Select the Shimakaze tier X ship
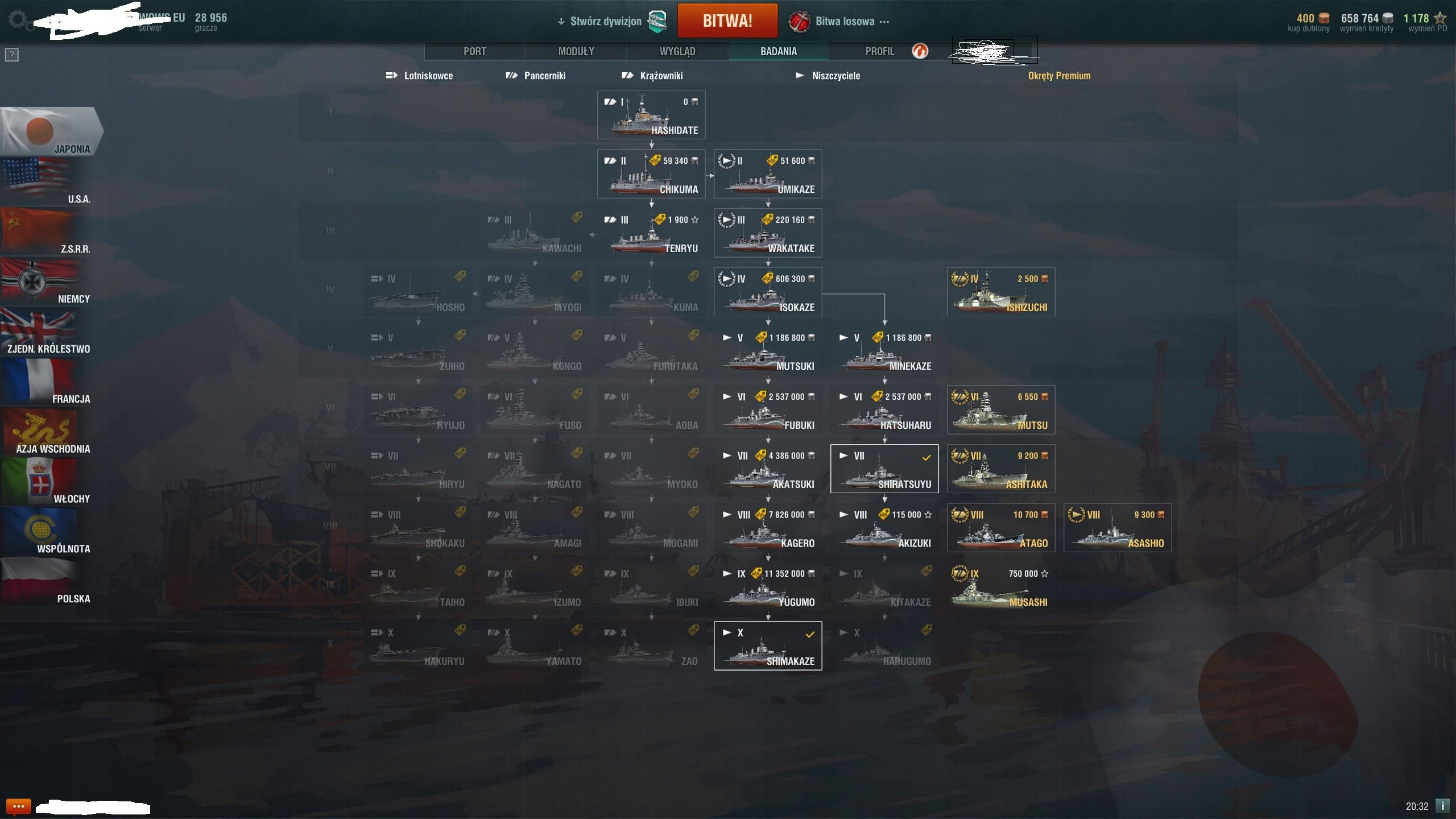Viewport: 1456px width, 819px height. [768, 646]
